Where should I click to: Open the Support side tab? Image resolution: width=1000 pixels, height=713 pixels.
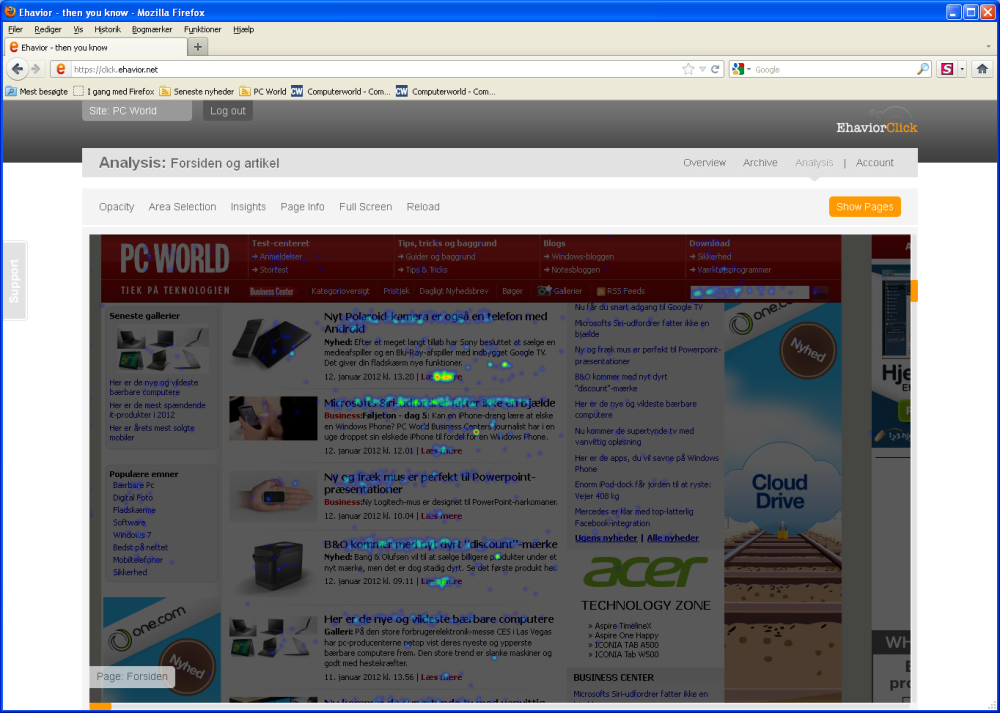click(x=15, y=281)
